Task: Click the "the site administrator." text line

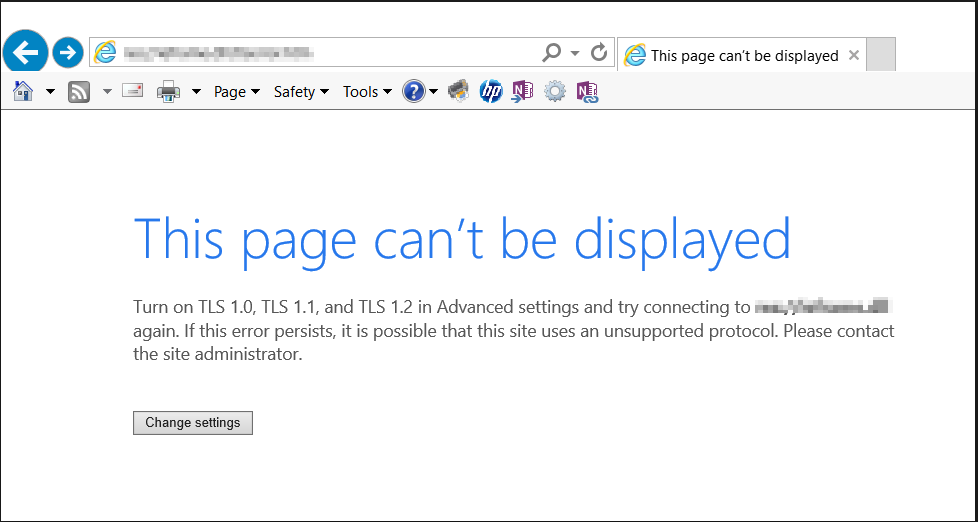Action: 218,354
